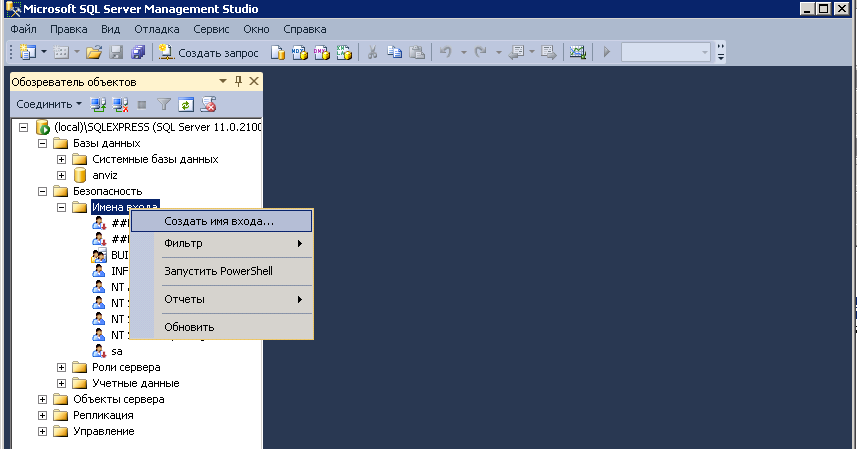Open the Отладка menu
Image resolution: width=857 pixels, height=449 pixels.
157,29
